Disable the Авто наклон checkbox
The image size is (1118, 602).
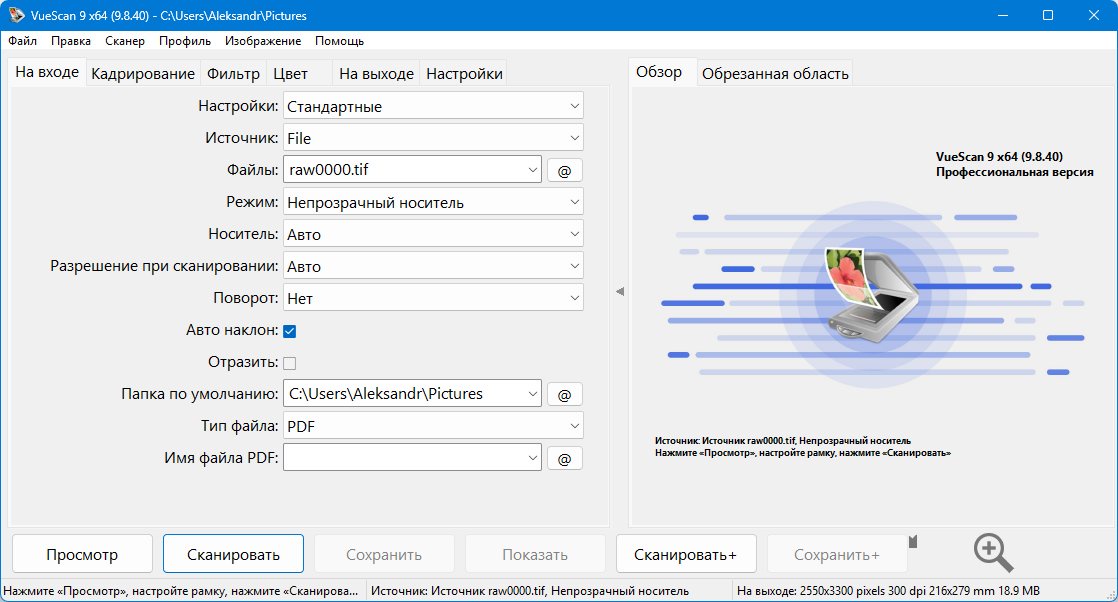click(x=289, y=331)
